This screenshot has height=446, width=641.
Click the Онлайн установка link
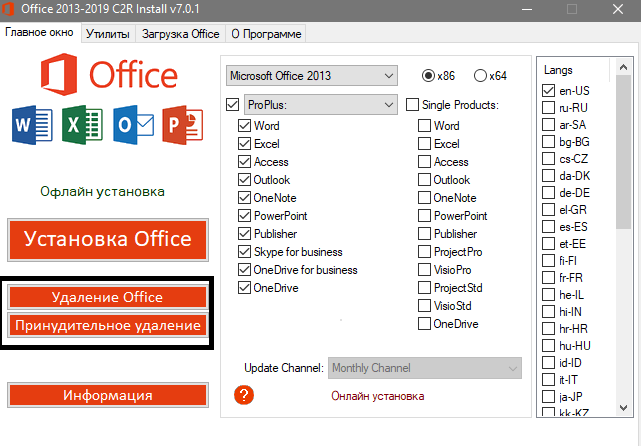[x=378, y=396]
